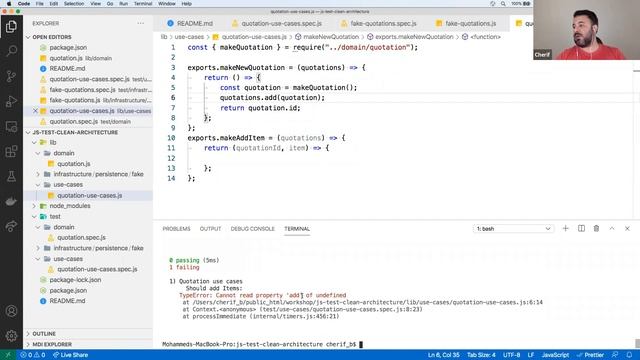This screenshot has height=360, width=640.
Task: Change Tab Size: 4 setting
Action: point(481,355)
